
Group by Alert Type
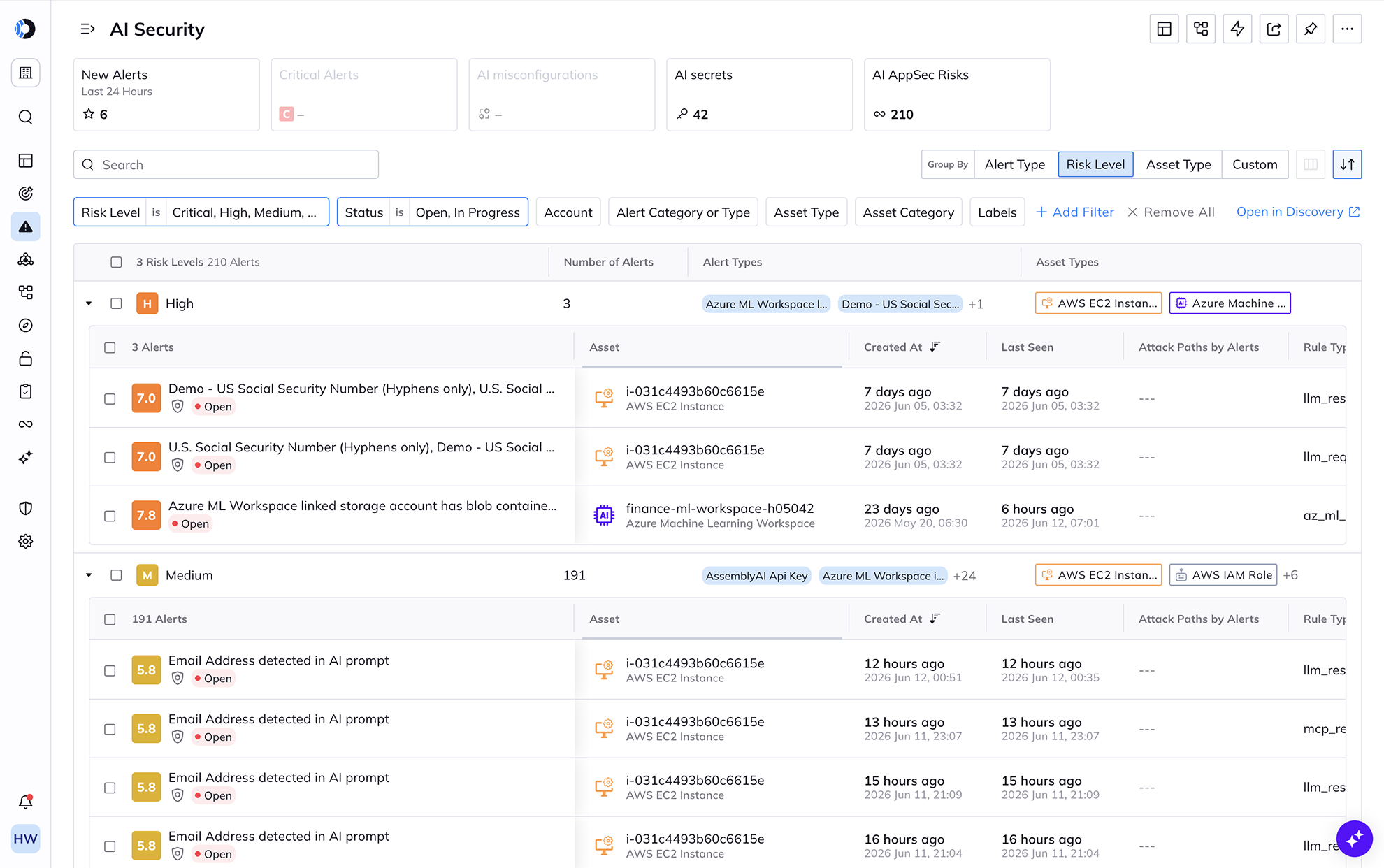(1015, 164)
